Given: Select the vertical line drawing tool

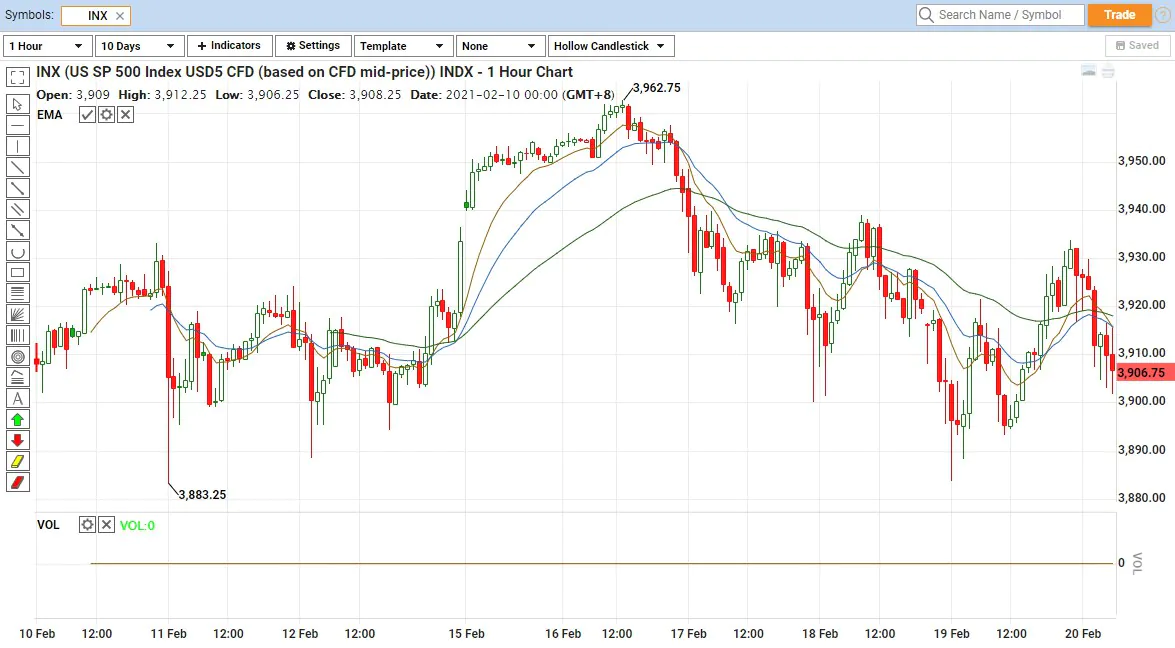Looking at the screenshot, I should click(x=17, y=146).
